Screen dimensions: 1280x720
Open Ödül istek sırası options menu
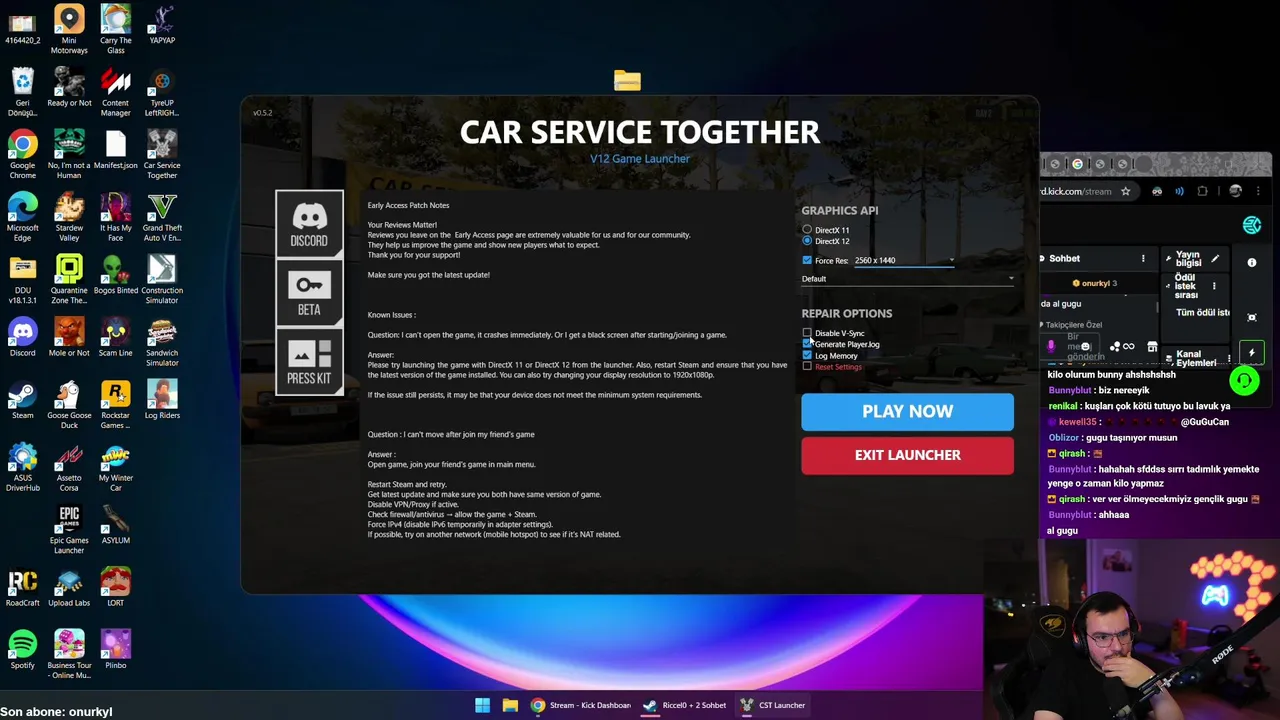tap(1214, 286)
